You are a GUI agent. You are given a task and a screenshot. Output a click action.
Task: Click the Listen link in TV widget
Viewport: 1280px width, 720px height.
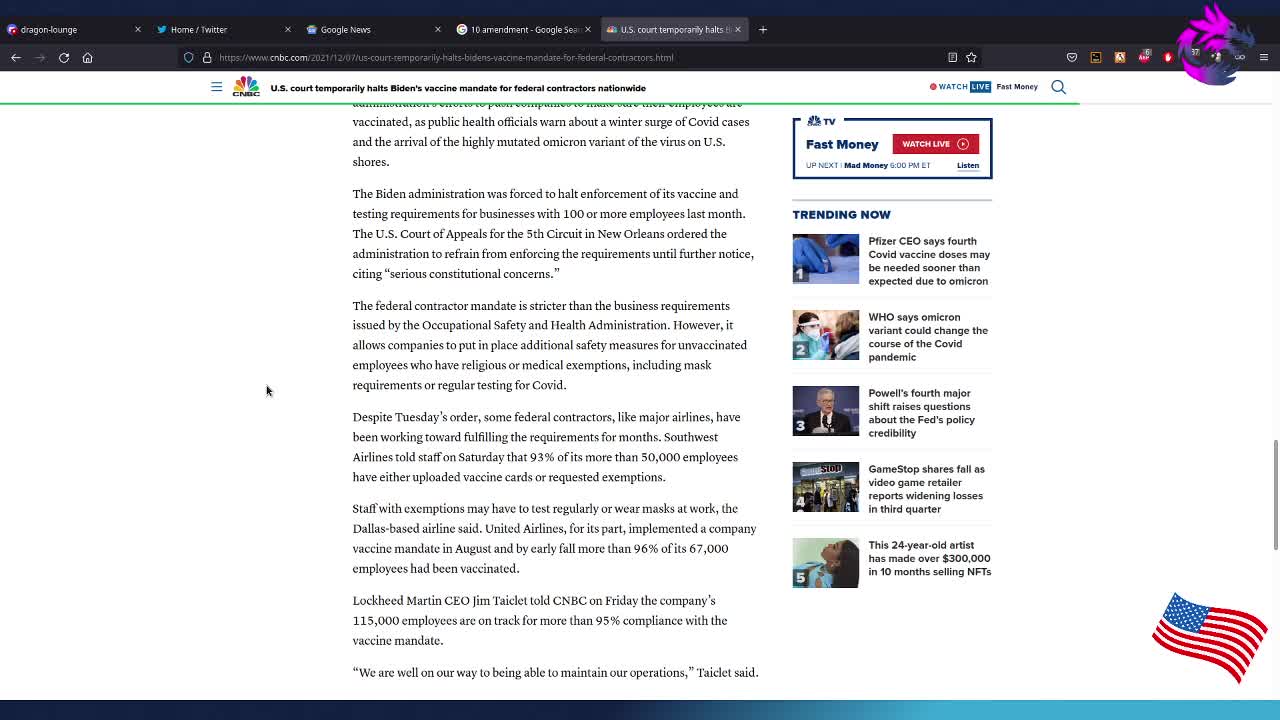tap(967, 165)
